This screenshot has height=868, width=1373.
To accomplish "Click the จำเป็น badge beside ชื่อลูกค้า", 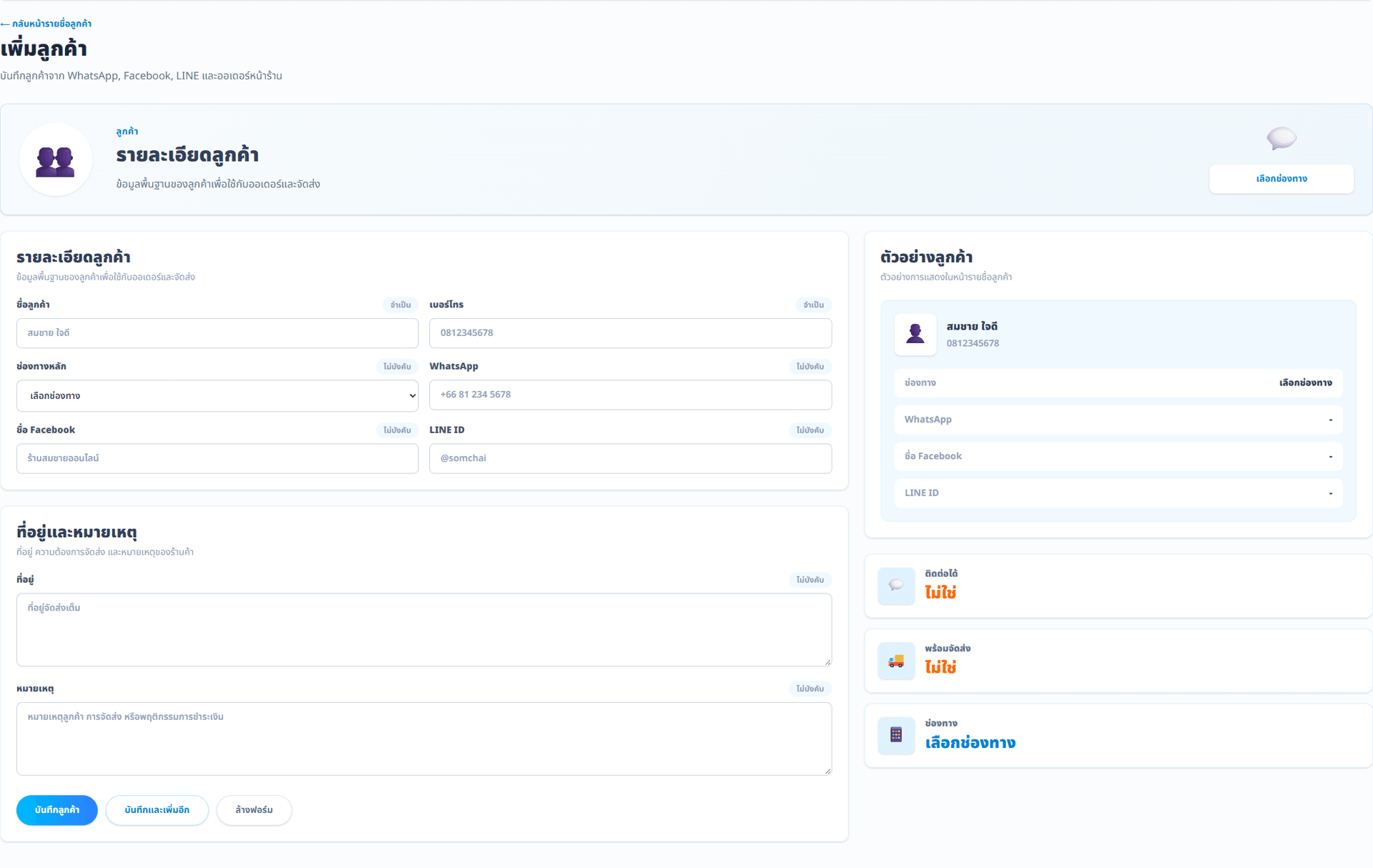I will pyautogui.click(x=400, y=305).
